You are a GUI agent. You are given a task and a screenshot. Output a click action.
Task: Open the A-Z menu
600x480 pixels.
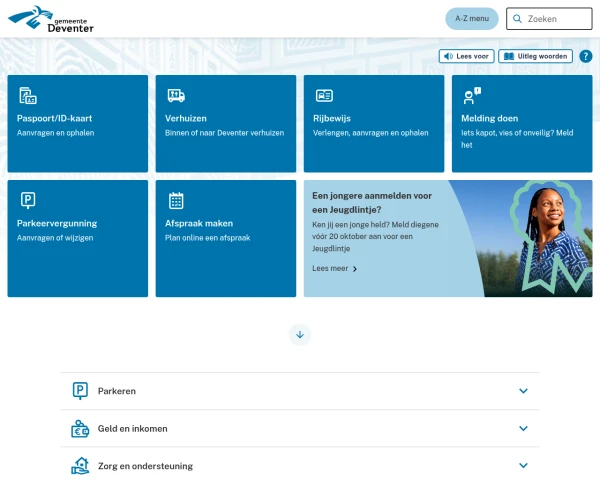pyautogui.click(x=472, y=18)
